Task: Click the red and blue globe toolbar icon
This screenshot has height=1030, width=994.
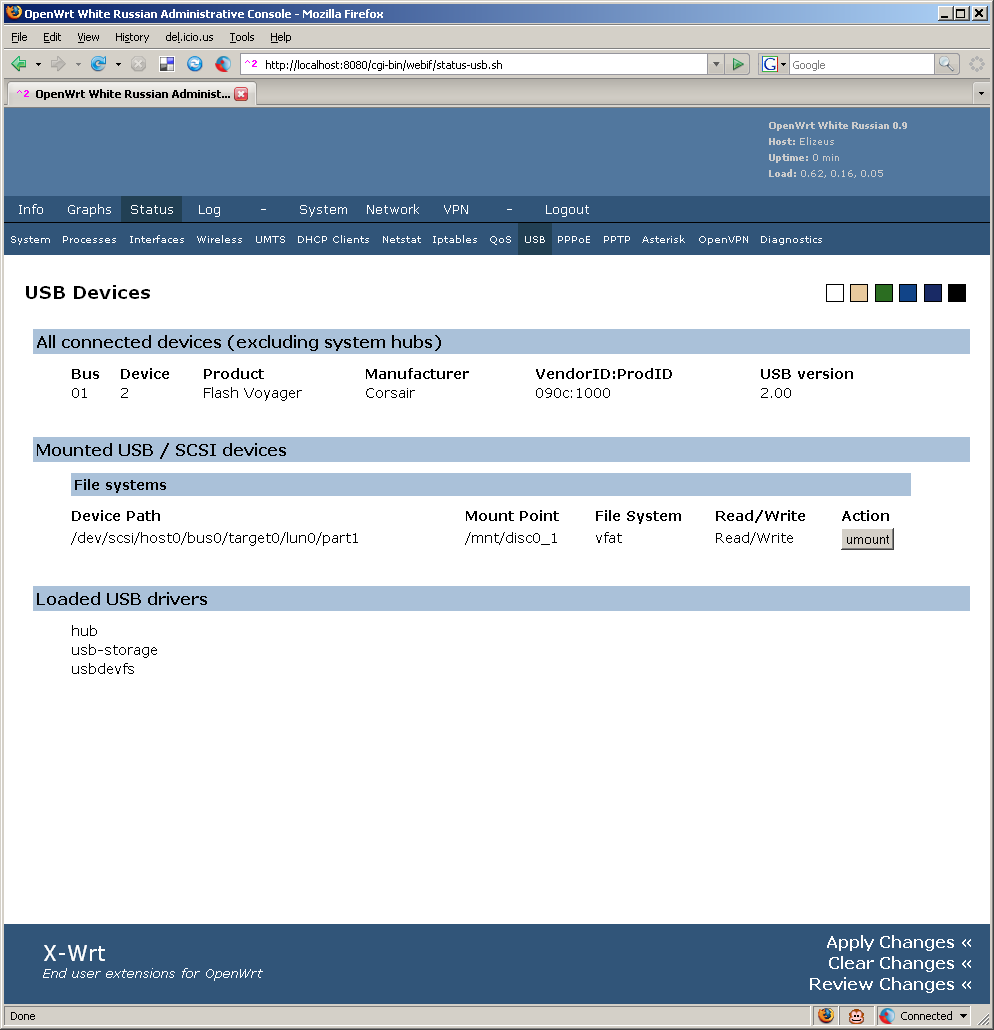Action: click(223, 64)
